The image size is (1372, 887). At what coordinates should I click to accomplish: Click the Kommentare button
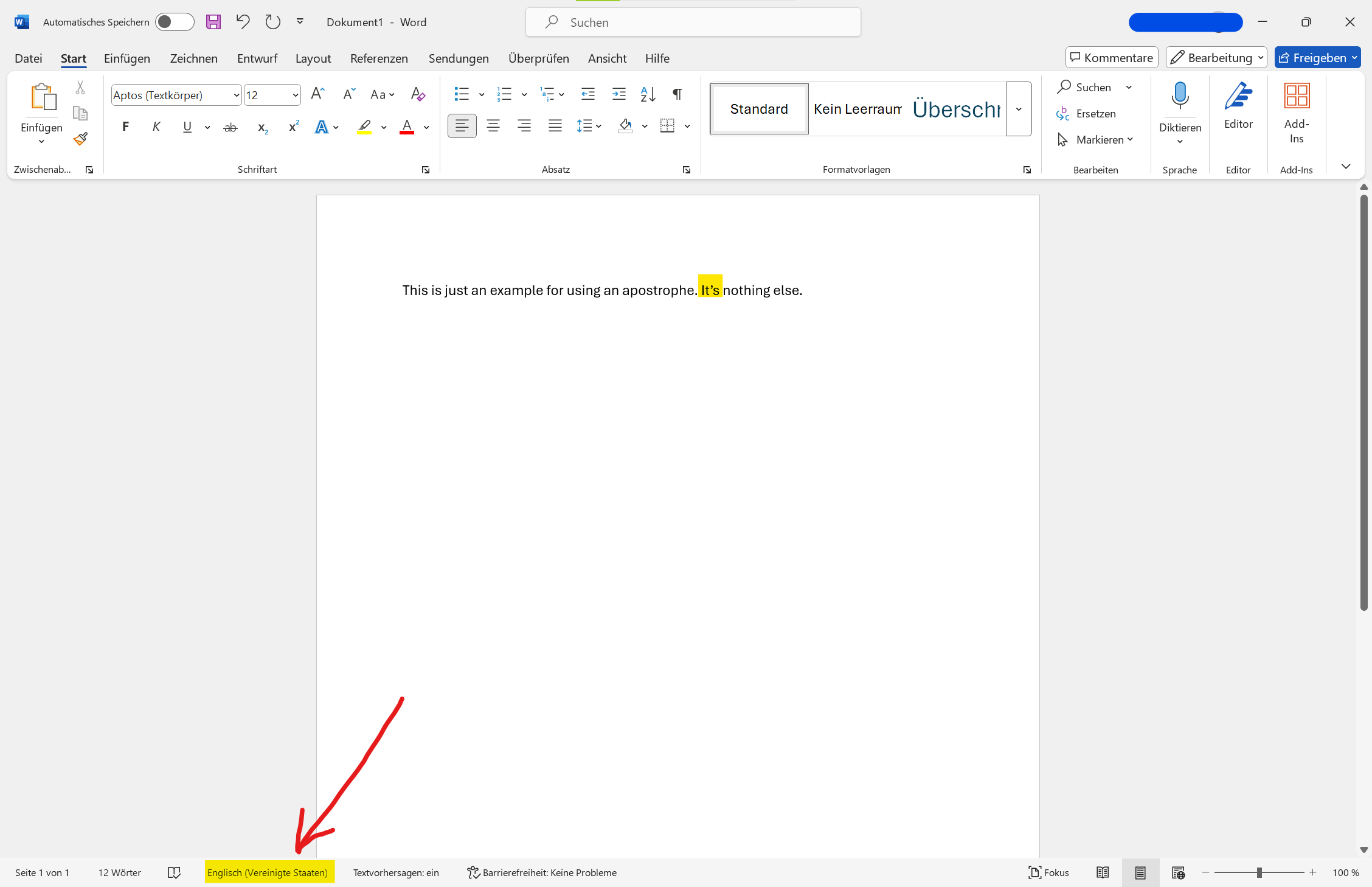(x=1111, y=58)
